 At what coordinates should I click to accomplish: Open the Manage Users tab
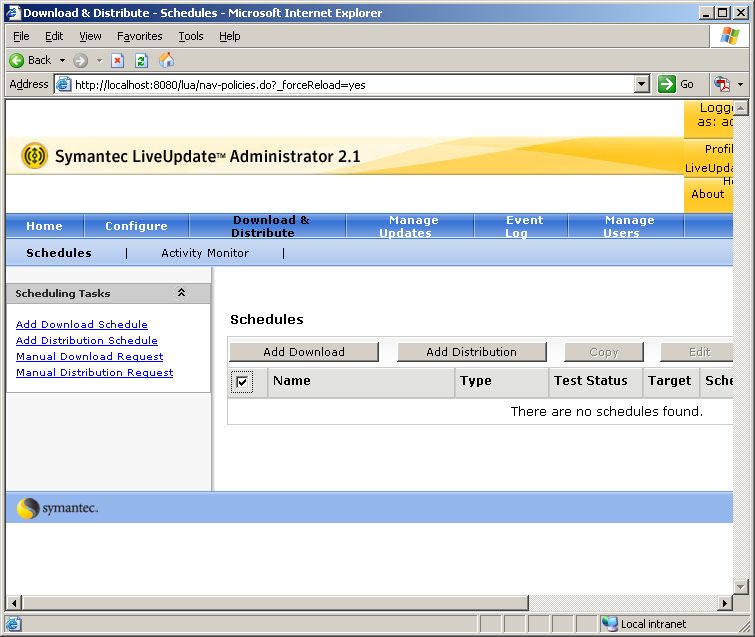[x=626, y=226]
